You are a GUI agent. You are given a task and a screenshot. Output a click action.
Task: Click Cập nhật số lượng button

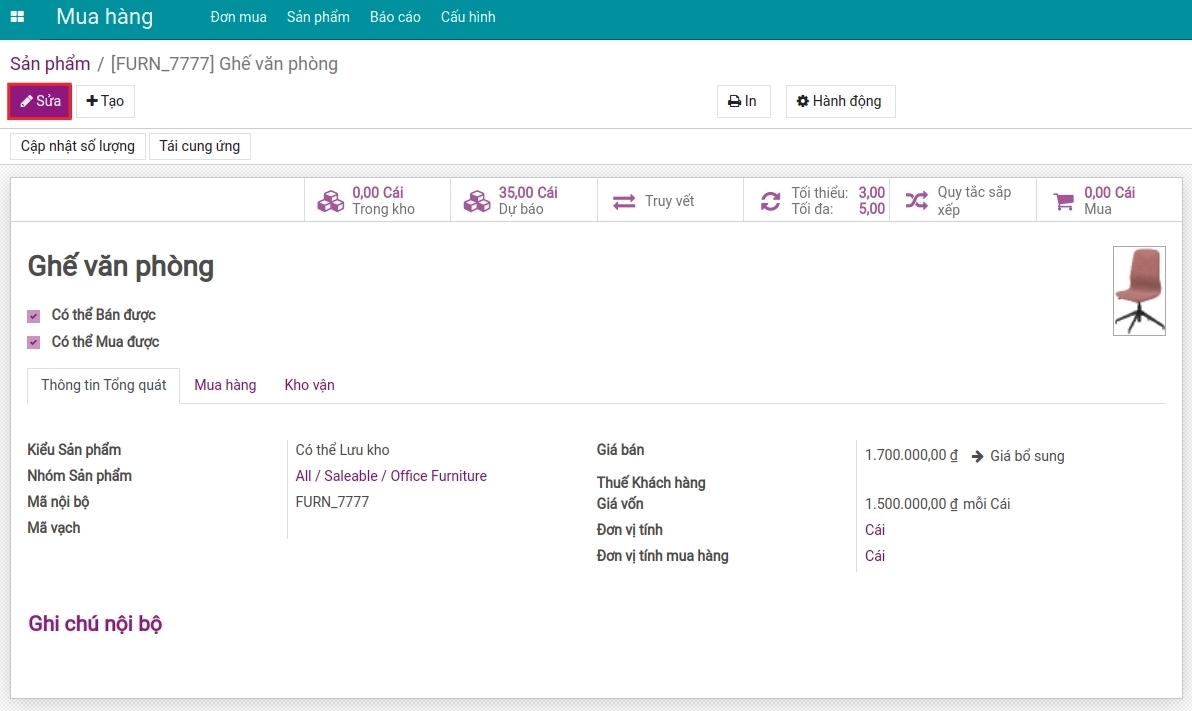click(78, 146)
